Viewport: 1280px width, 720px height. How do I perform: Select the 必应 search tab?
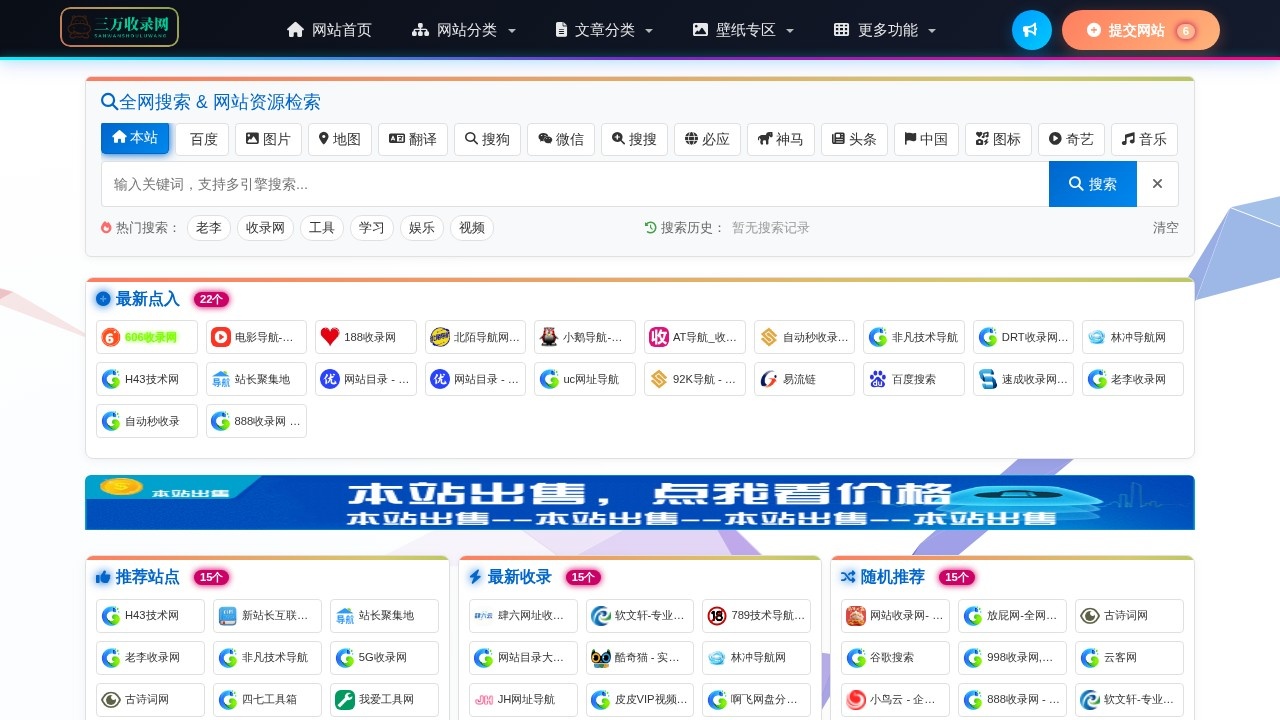(707, 139)
